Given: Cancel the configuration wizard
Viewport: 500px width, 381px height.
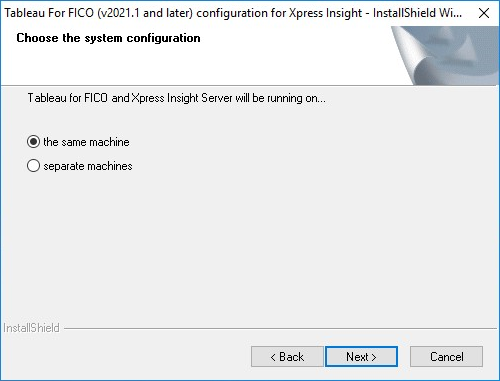Looking at the screenshot, I should click(x=446, y=357).
